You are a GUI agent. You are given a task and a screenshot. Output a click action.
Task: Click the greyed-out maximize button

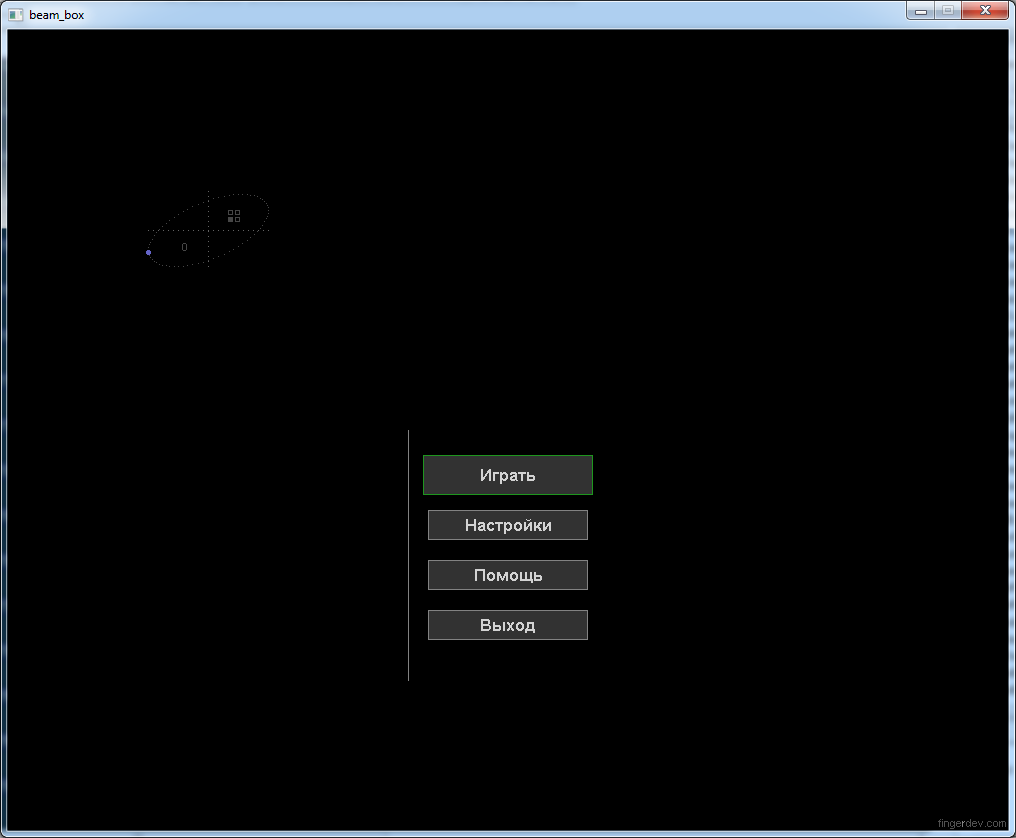point(947,10)
